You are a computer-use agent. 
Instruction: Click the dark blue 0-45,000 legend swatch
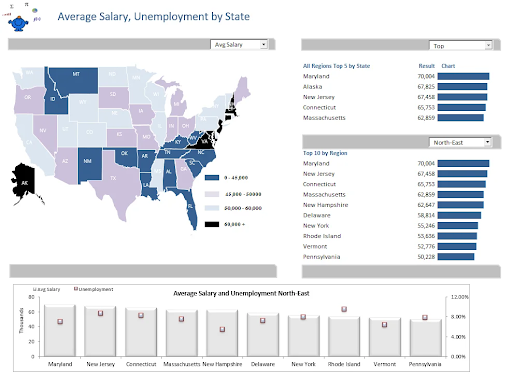pos(212,177)
